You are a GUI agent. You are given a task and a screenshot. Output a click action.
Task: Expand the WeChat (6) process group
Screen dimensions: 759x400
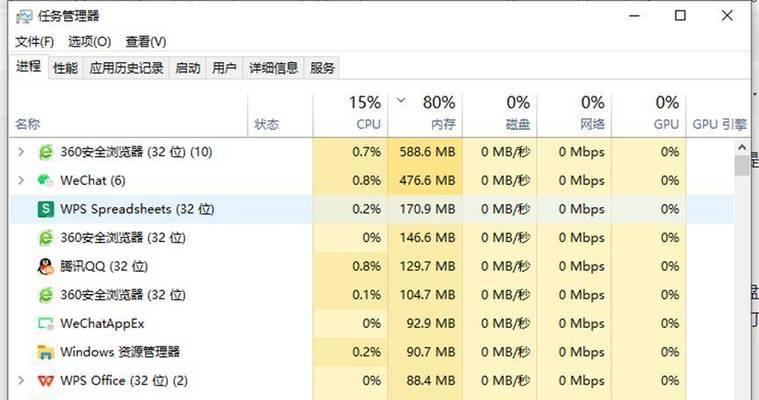point(21,181)
